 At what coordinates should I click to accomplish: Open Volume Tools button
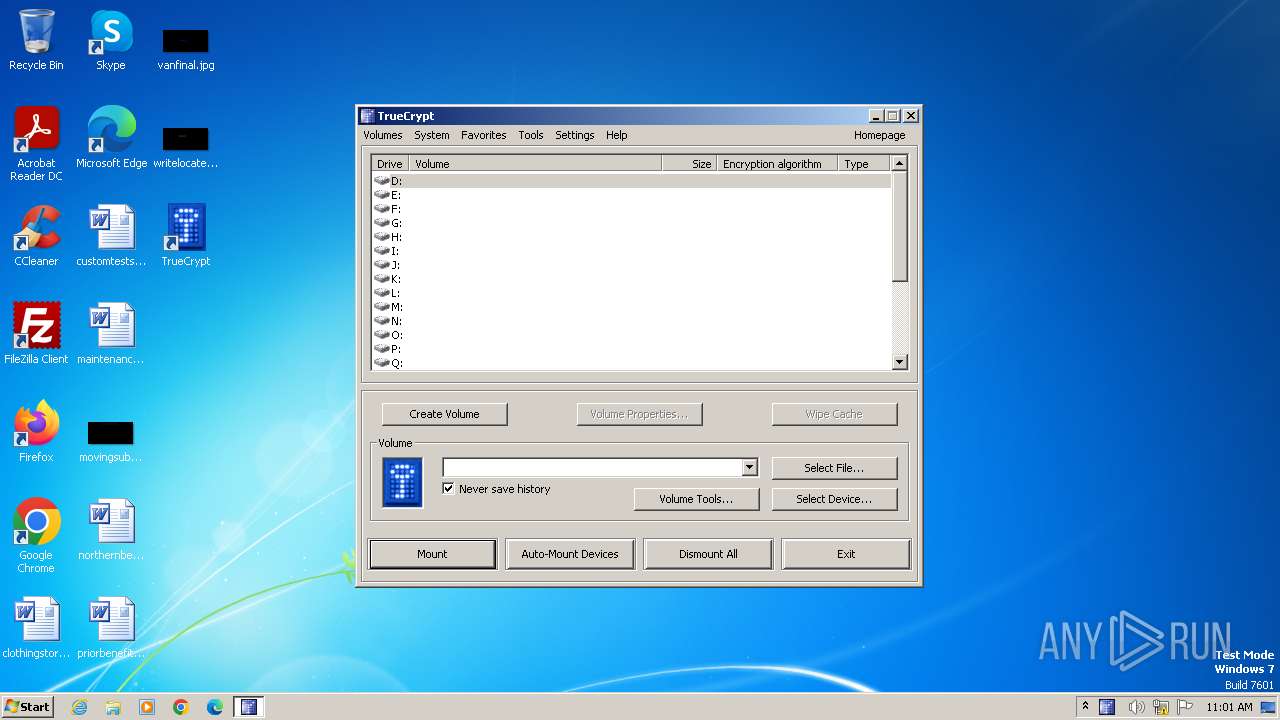[696, 499]
